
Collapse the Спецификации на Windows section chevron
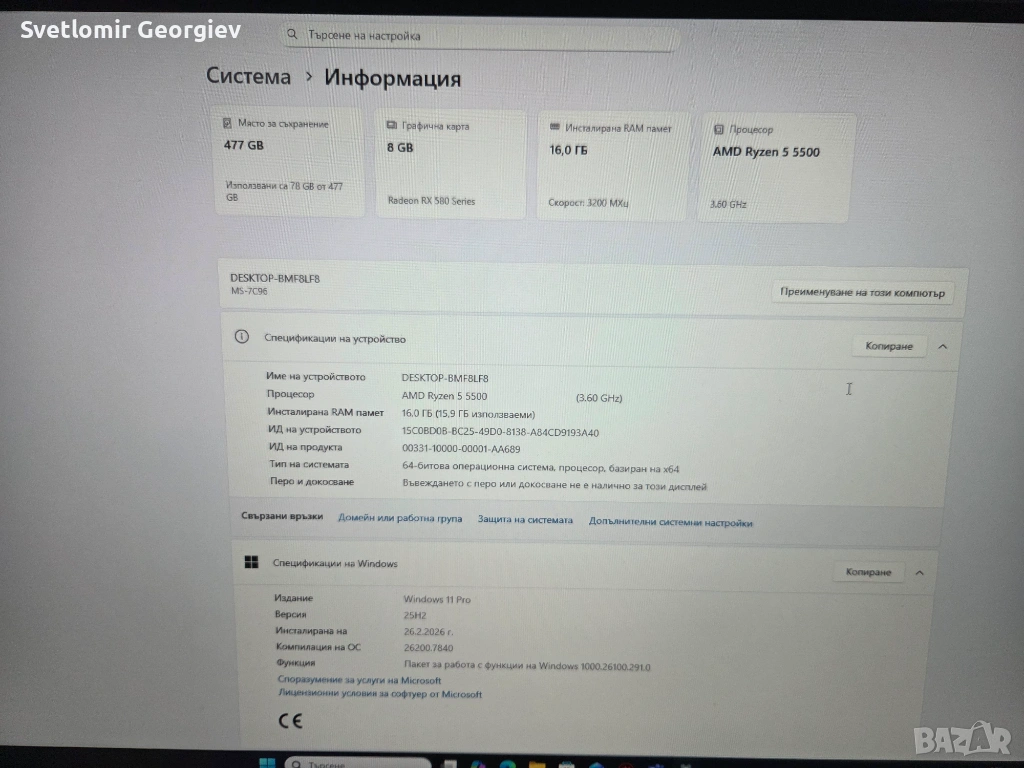point(920,573)
